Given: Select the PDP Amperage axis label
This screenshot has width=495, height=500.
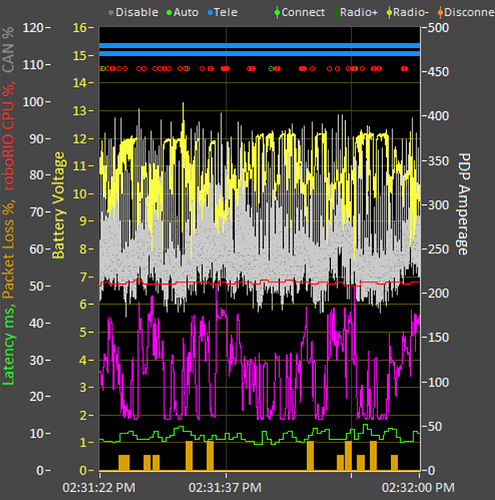Looking at the screenshot, I should pos(463,204).
